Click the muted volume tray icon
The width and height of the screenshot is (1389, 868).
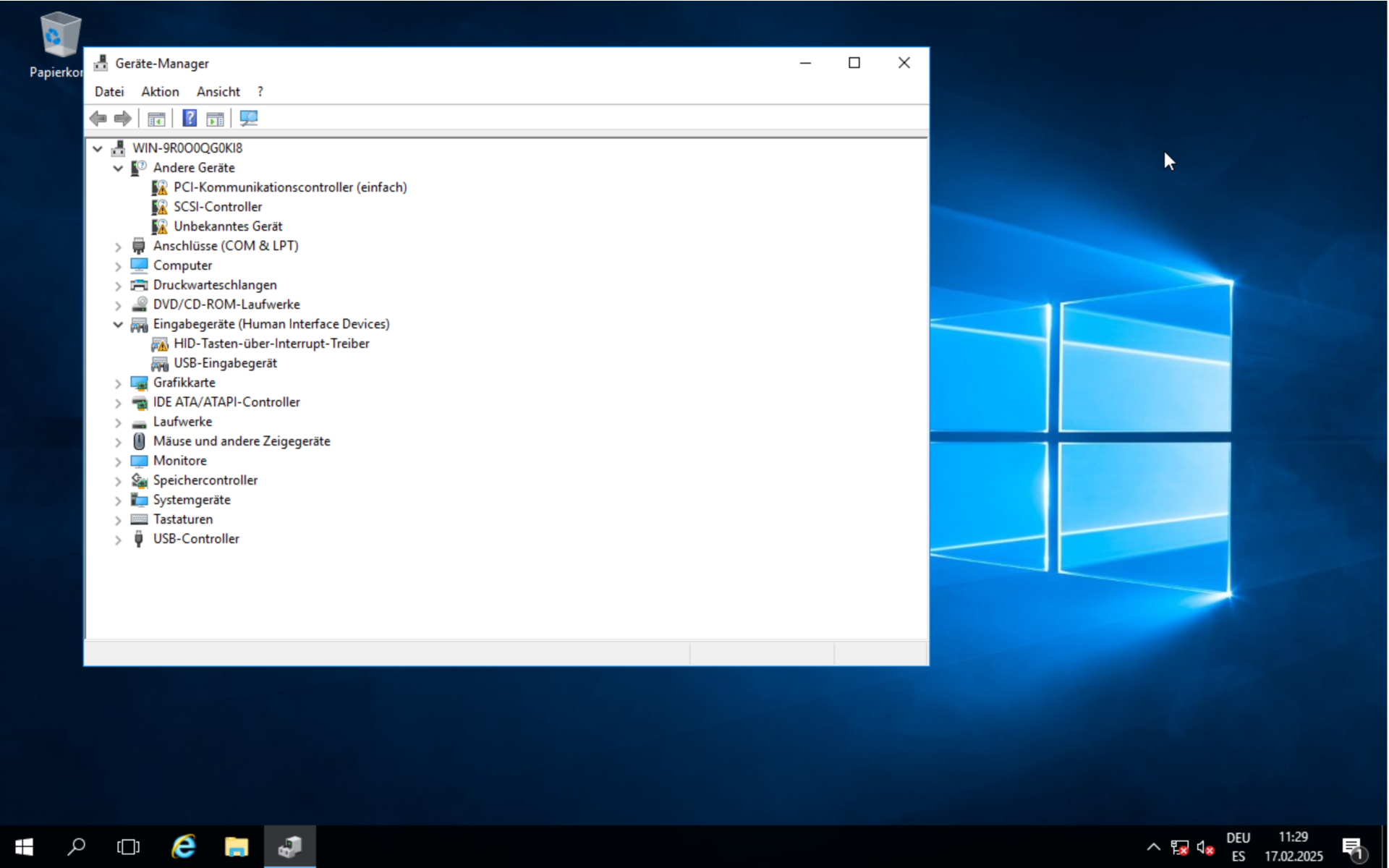click(1205, 847)
